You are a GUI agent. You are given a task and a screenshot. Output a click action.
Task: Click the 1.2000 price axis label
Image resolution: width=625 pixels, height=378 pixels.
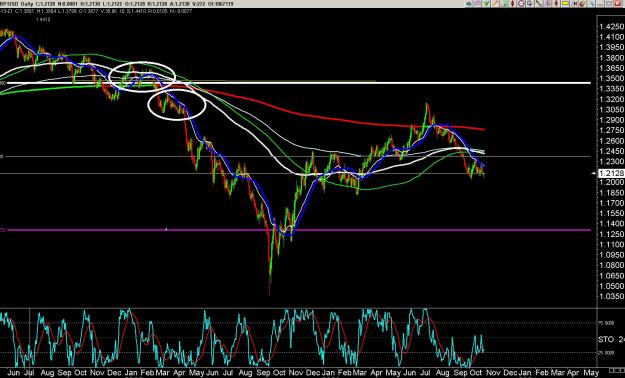tap(611, 182)
